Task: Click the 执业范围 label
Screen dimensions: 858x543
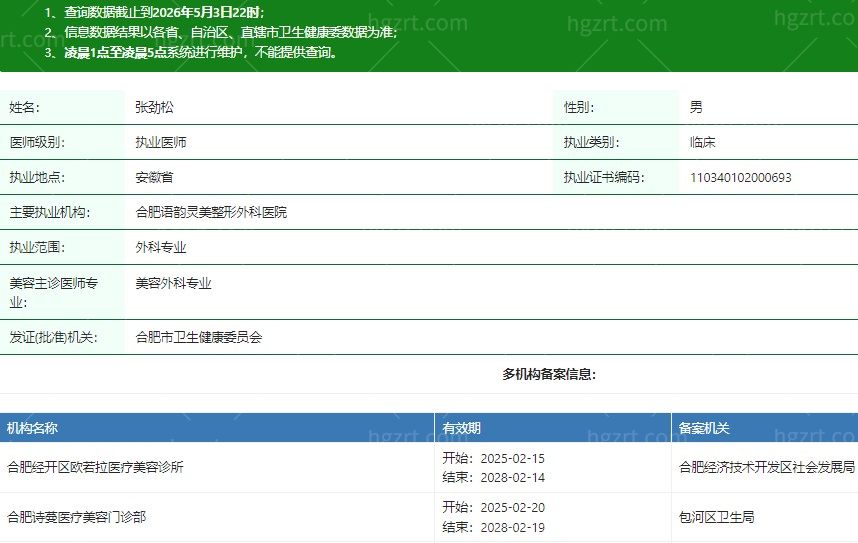Action: [x=37, y=247]
